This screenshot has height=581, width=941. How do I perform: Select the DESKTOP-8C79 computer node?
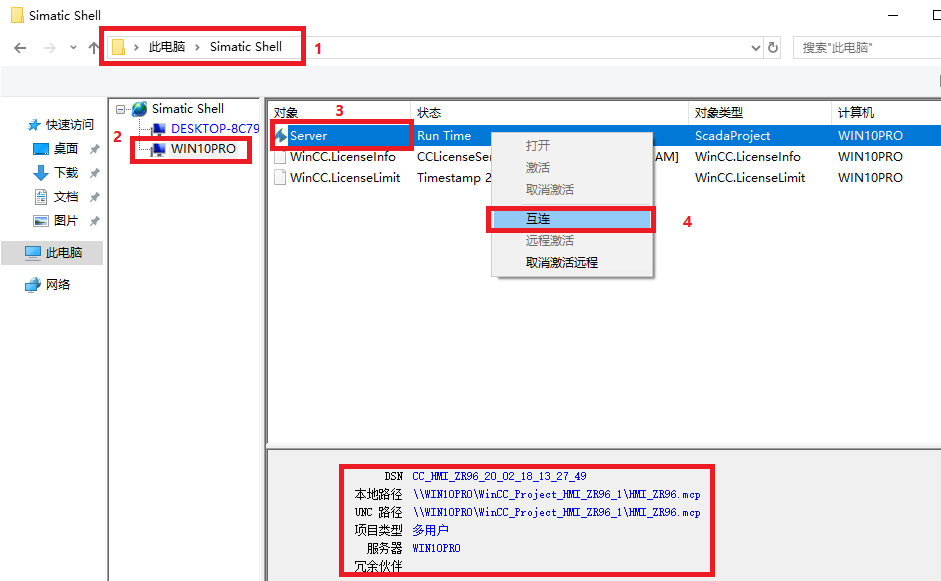(215, 128)
